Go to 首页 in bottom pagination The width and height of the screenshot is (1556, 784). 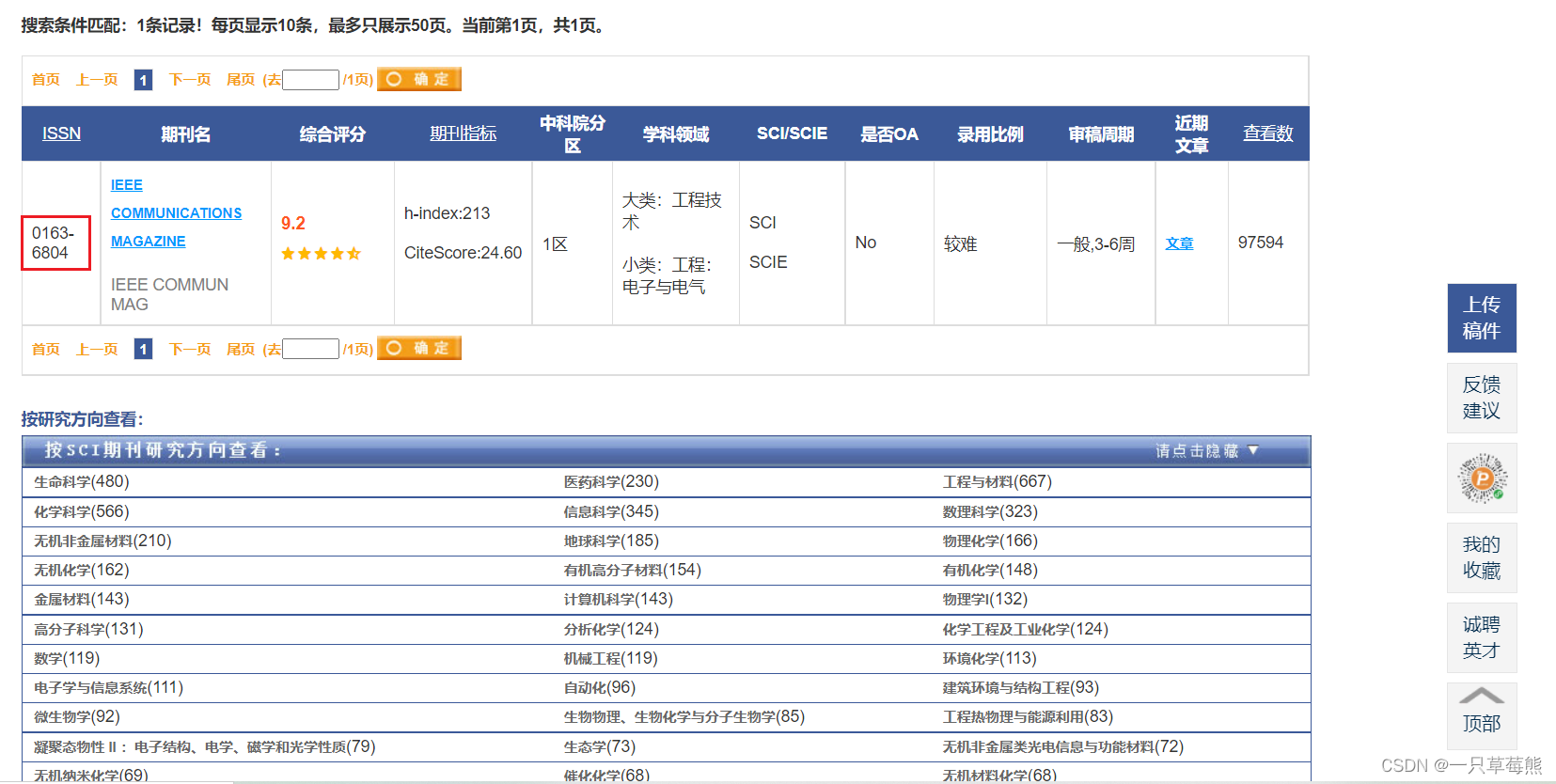(46, 349)
